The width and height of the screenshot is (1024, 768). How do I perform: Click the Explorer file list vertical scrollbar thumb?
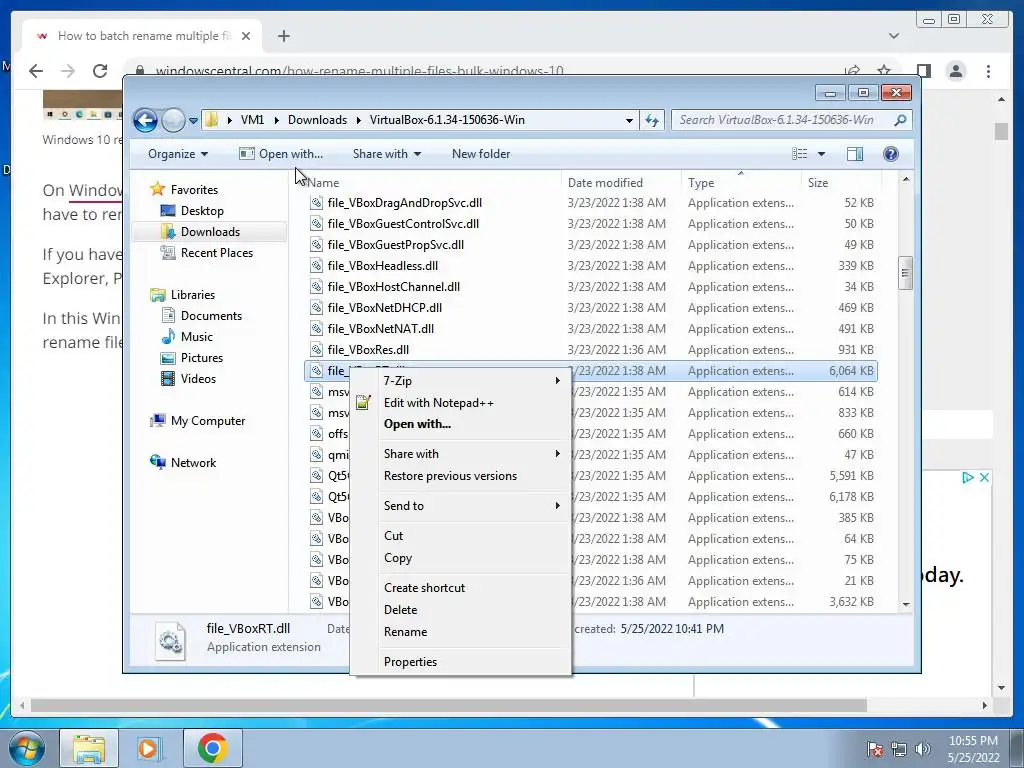tap(905, 272)
